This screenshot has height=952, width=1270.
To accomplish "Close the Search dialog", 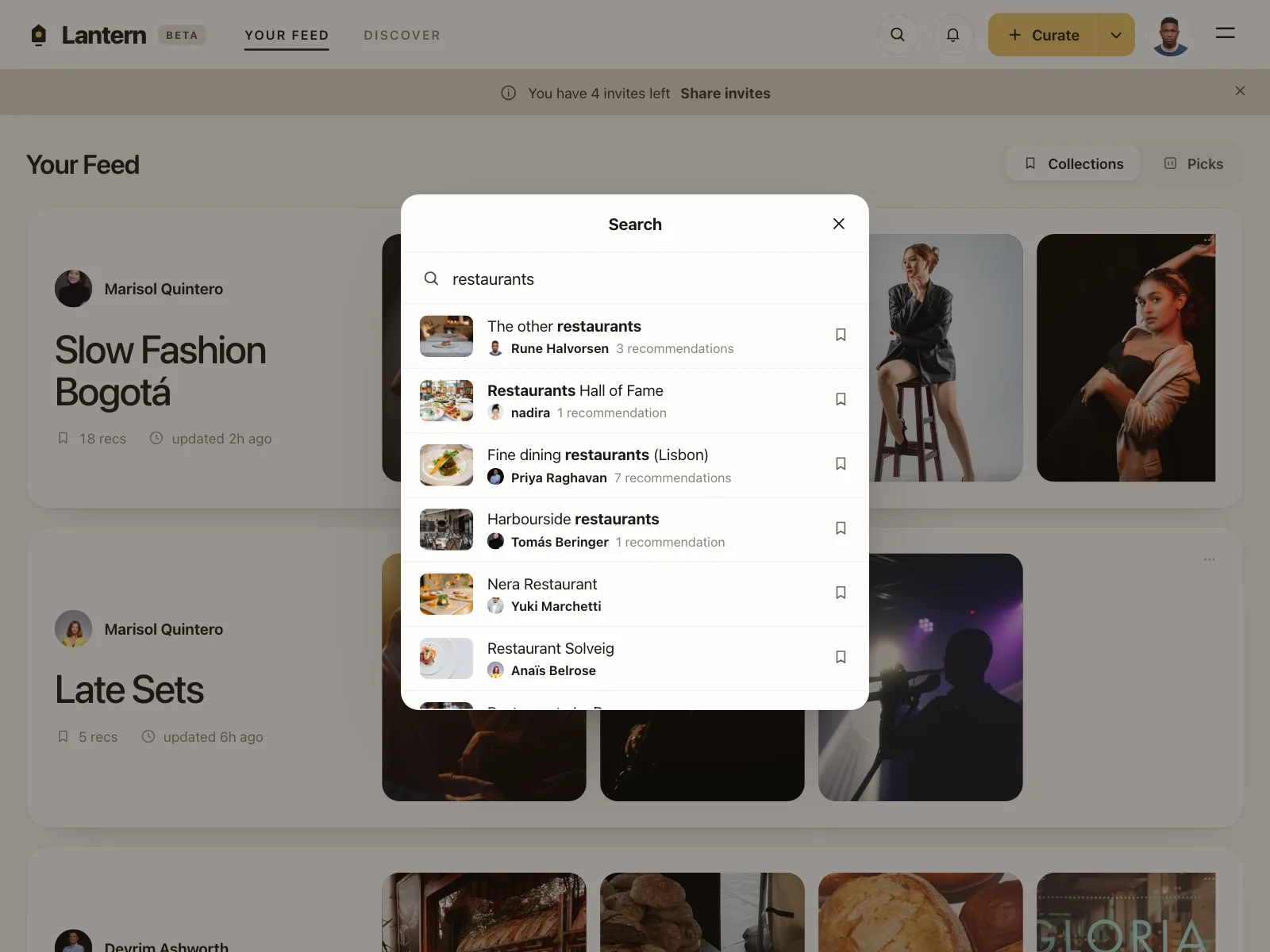I will [839, 224].
